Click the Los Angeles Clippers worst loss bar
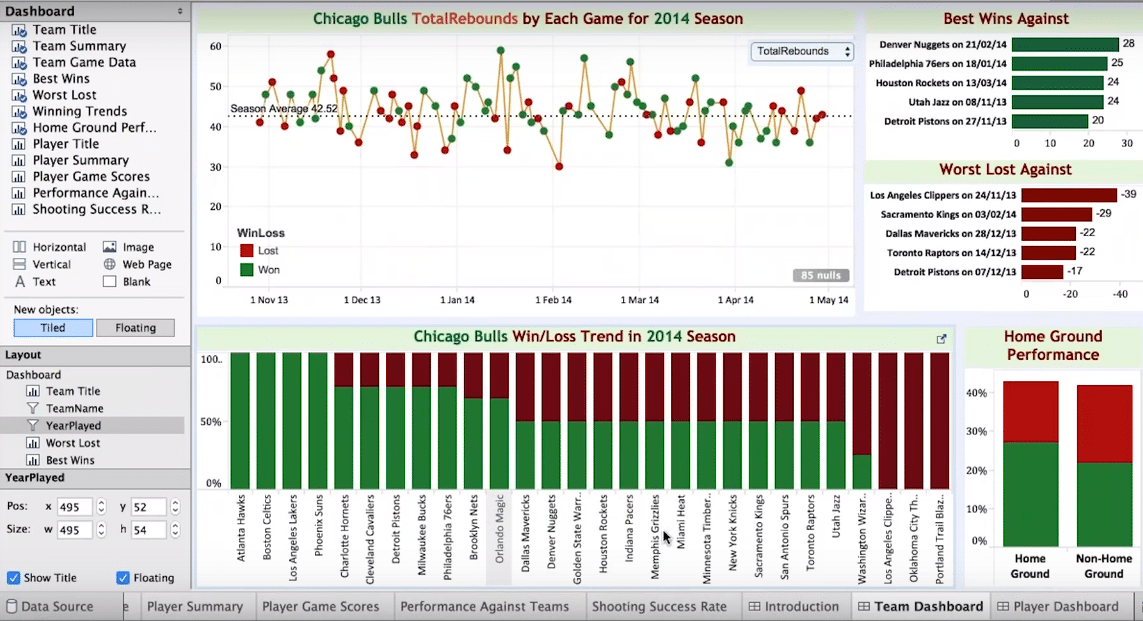Screen dimensions: 1143x621 click(x=1069, y=195)
